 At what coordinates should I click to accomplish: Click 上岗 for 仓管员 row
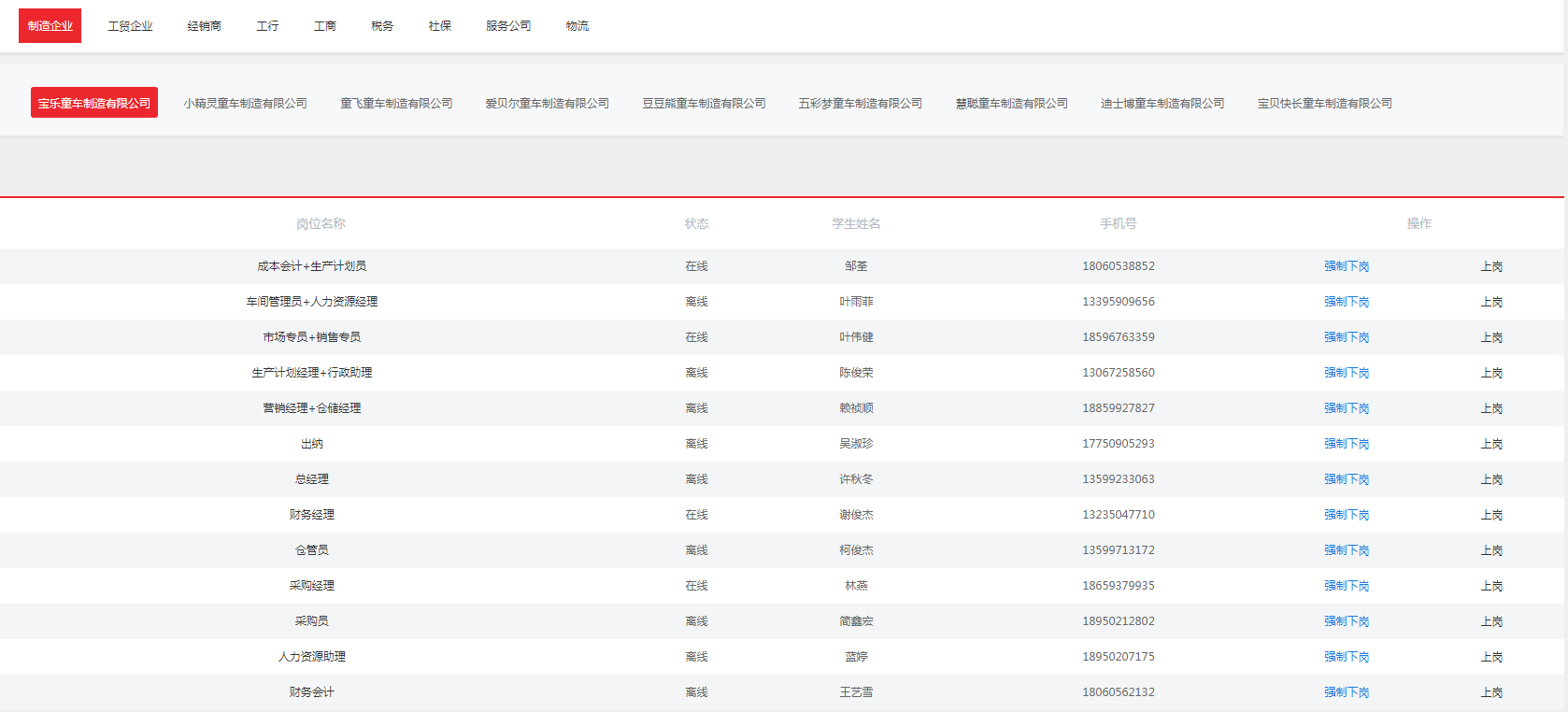point(1491,550)
